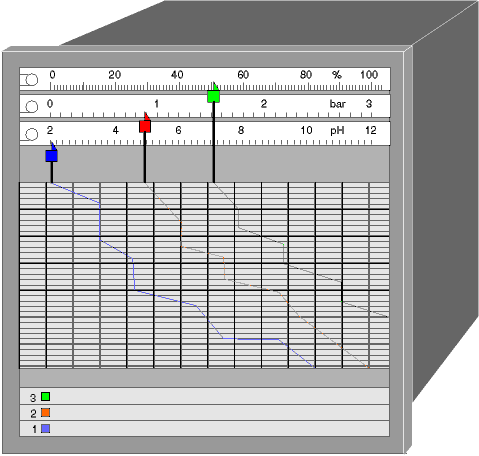The height and width of the screenshot is (456, 479).
Task: Click channel number '1' in the legend
Action: (34, 429)
